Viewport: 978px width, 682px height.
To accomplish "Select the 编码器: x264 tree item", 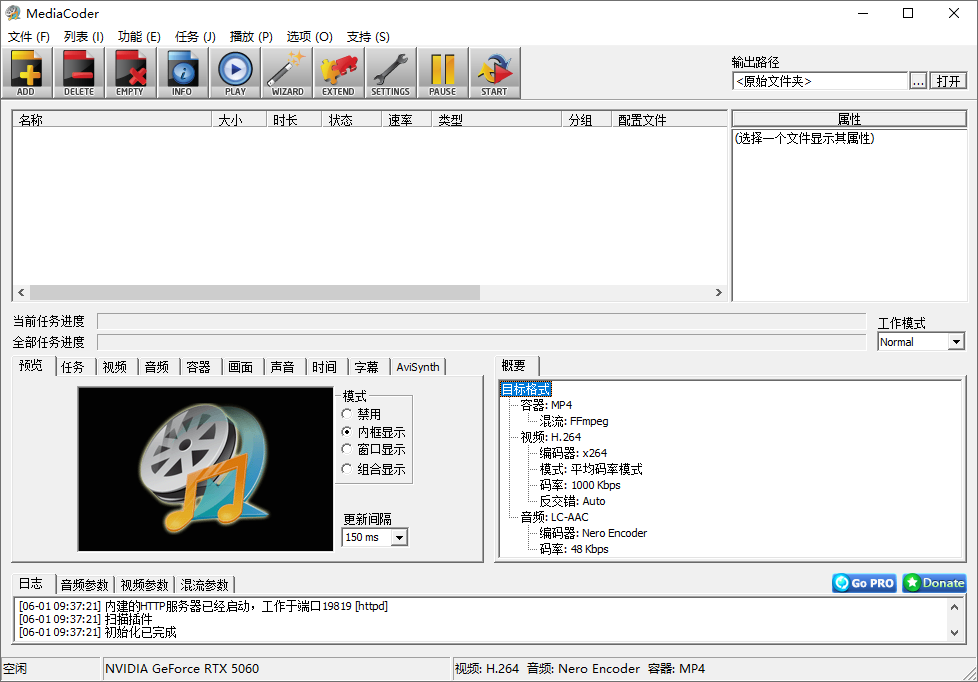I will tap(573, 453).
